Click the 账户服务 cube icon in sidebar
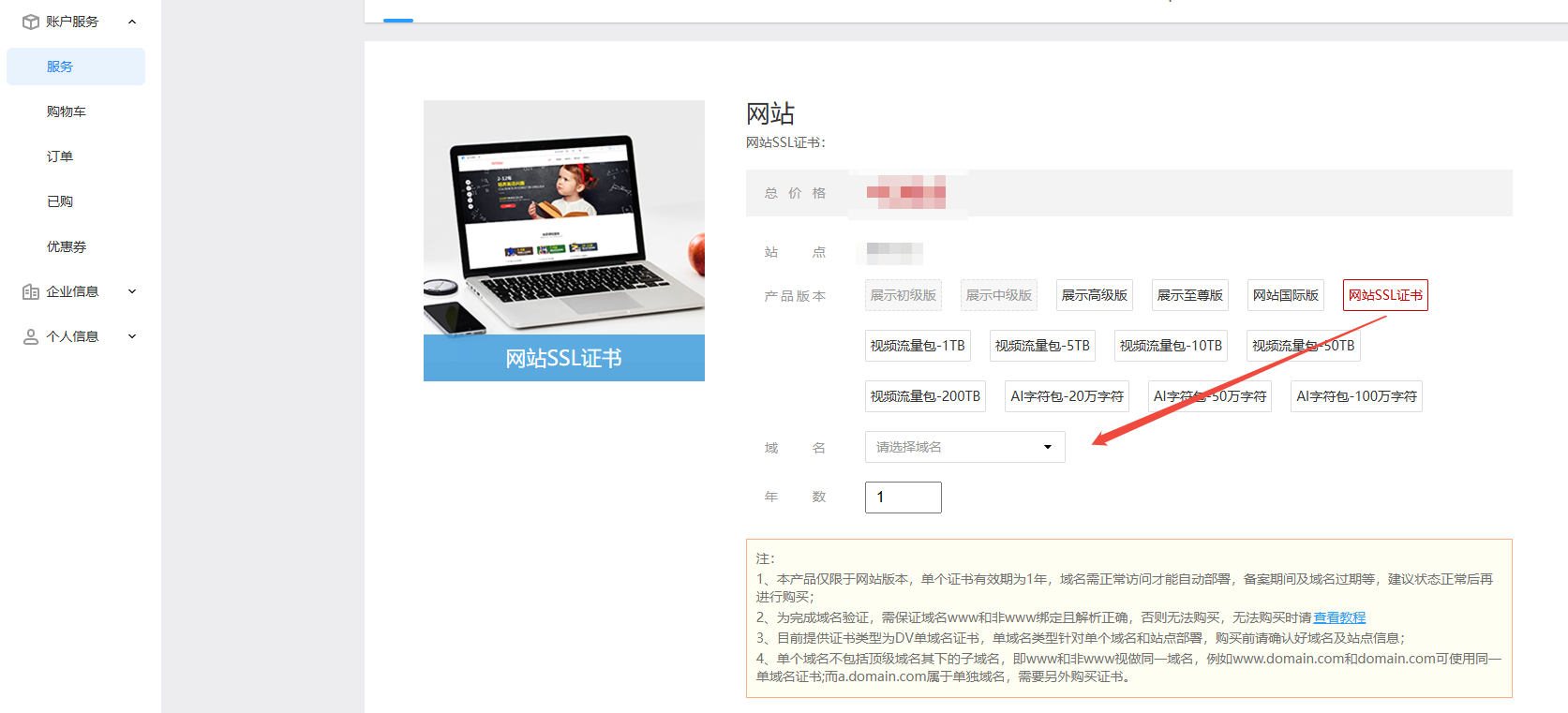Image resolution: width=1568 pixels, height=713 pixels. coord(31,22)
